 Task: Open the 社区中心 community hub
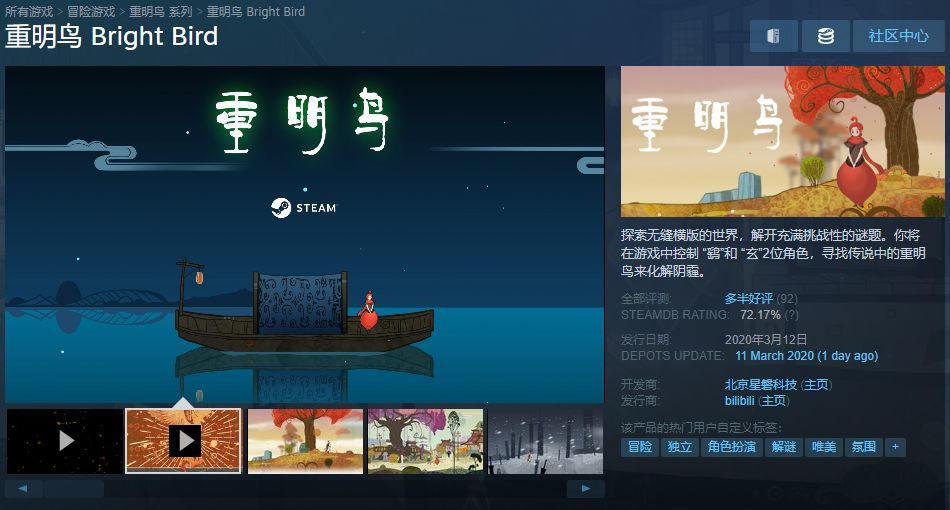[899, 36]
